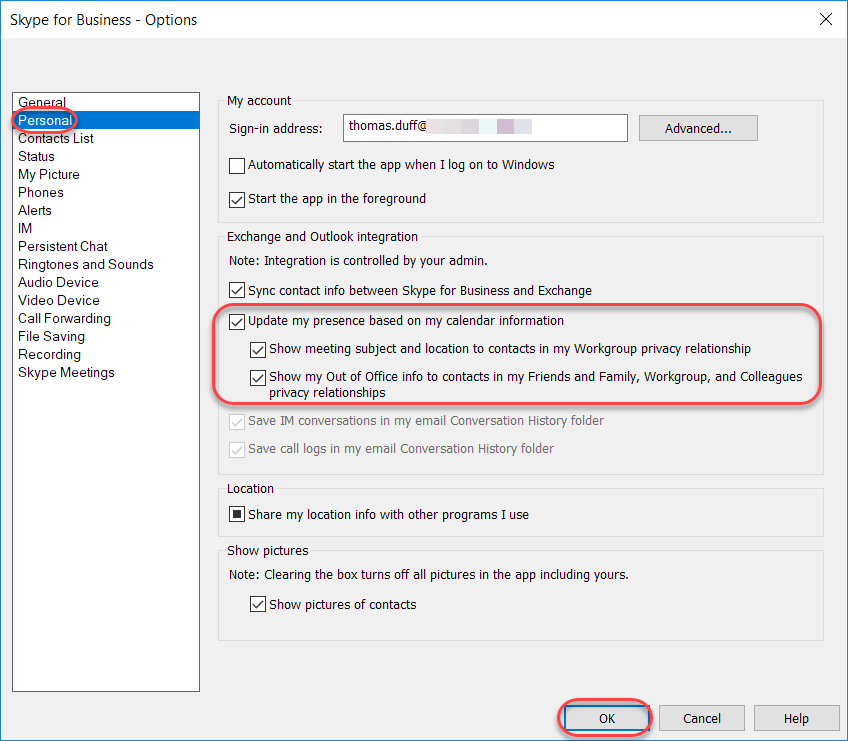
Task: Disable showing meeting subject to Workgroup contacts
Action: click(257, 350)
